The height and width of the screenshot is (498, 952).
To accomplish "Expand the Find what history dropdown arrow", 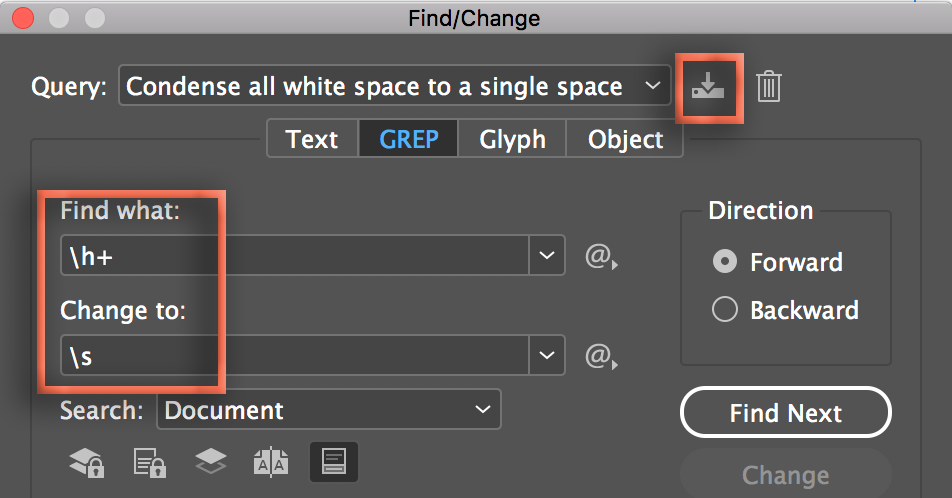I will [546, 256].
